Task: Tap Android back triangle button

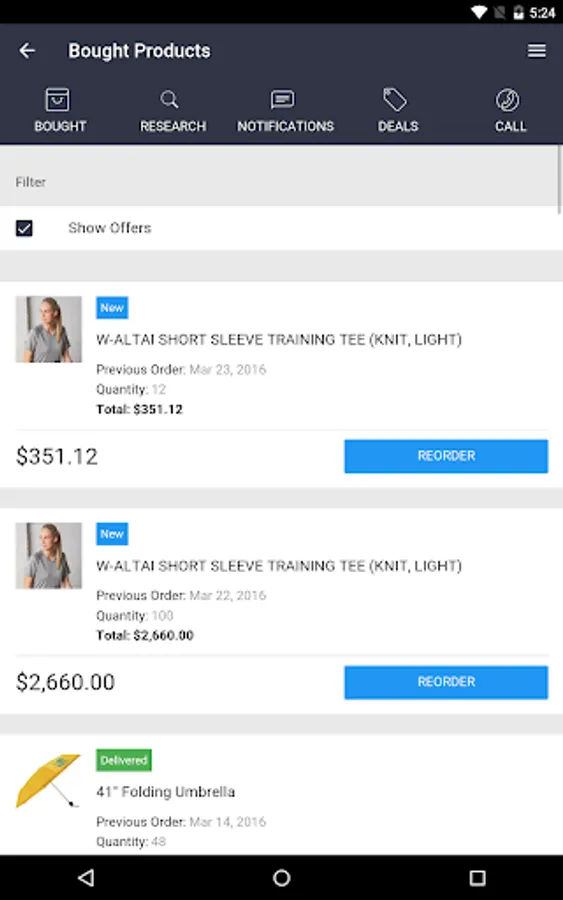Action: (x=86, y=877)
